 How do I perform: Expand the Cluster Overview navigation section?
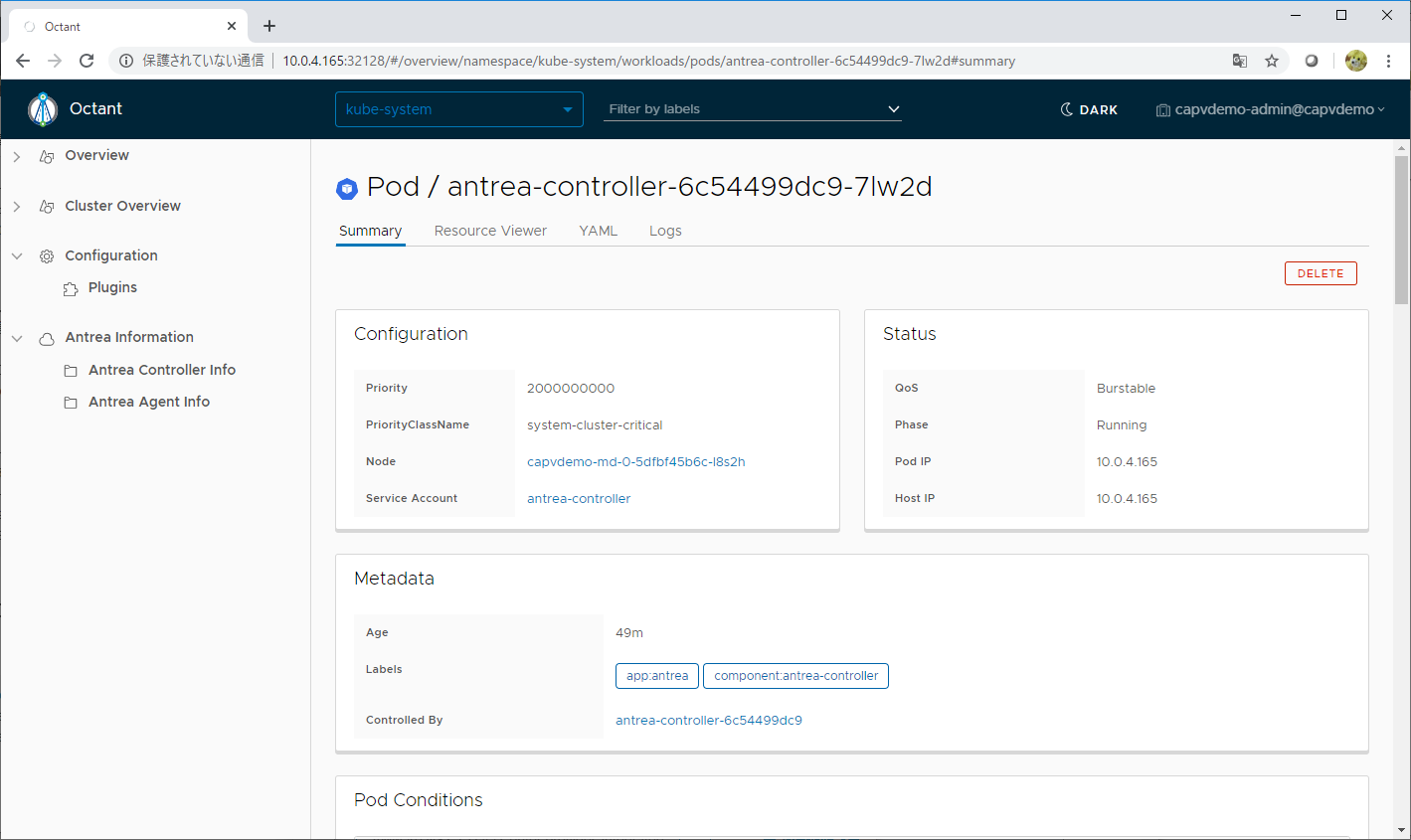[17, 207]
